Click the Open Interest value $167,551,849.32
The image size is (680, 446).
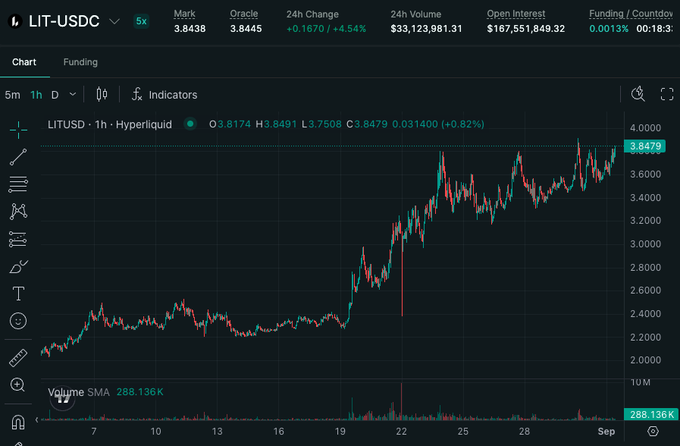tap(526, 29)
